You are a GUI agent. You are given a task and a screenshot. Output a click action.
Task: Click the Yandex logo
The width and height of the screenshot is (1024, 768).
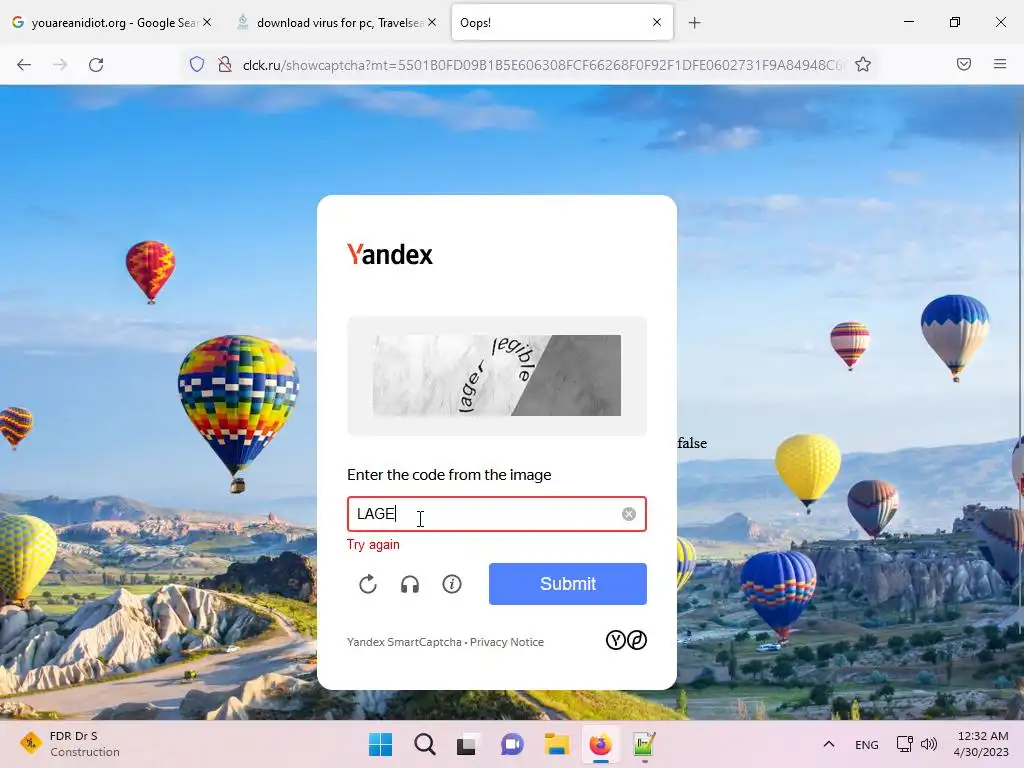tap(390, 254)
